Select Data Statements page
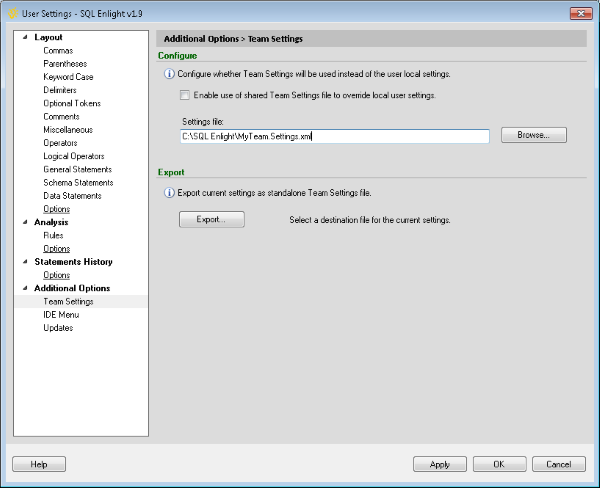Screen dimensions: 600x488 point(72,196)
